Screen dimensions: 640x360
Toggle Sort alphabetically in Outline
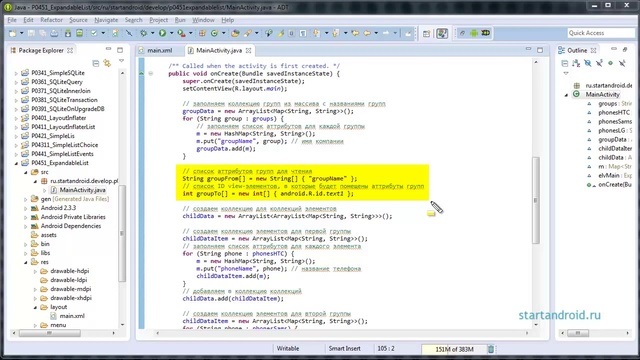click(x=576, y=63)
